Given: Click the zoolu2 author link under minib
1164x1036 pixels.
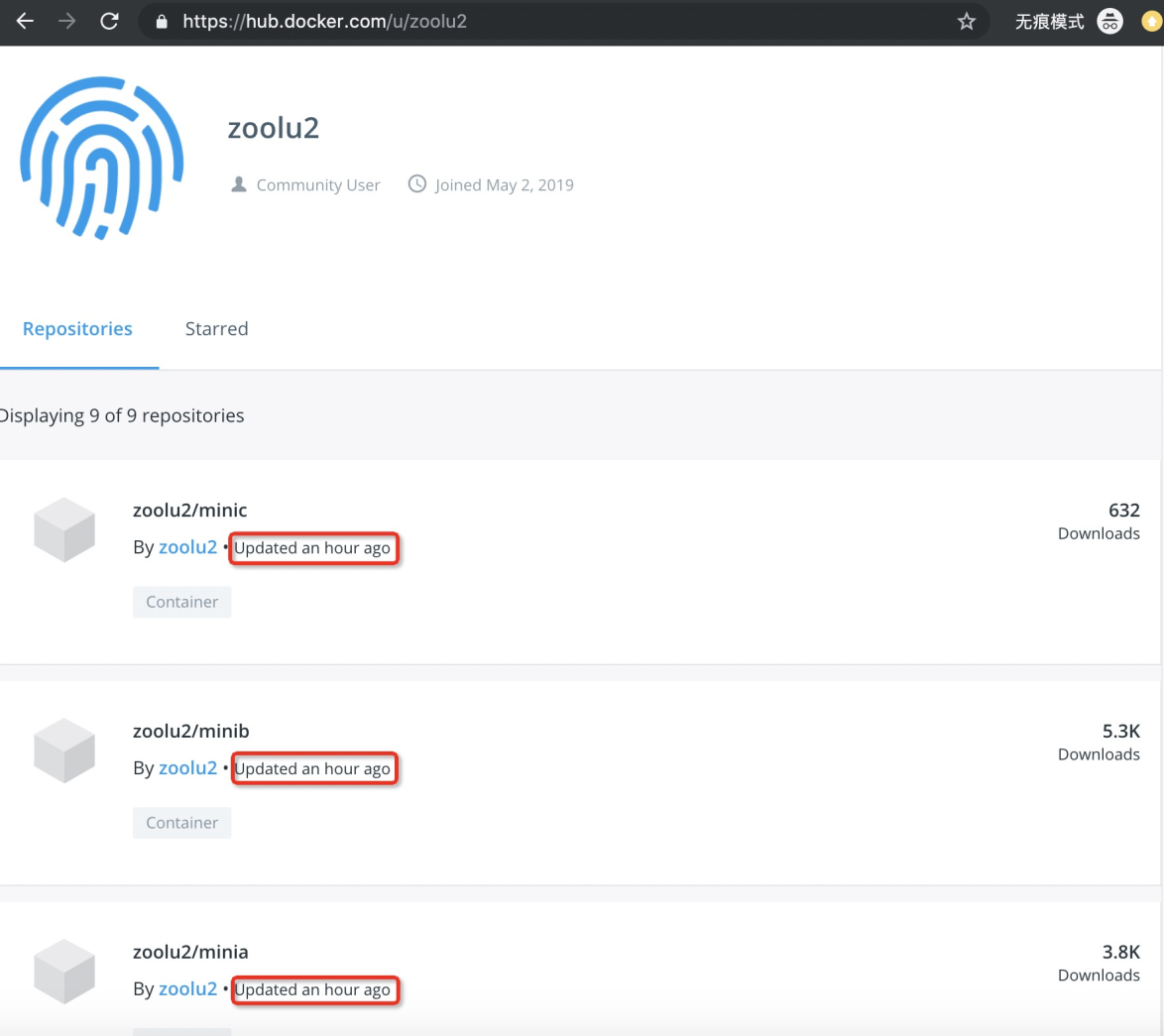Looking at the screenshot, I should point(187,768).
